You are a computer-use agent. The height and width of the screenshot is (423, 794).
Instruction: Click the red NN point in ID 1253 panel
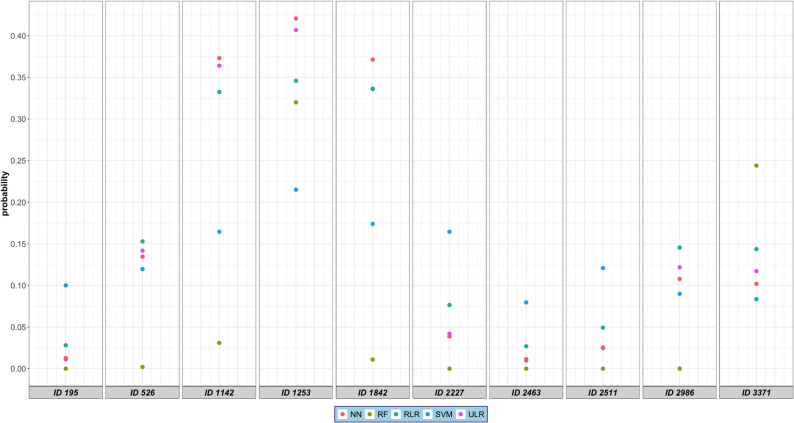tap(296, 19)
